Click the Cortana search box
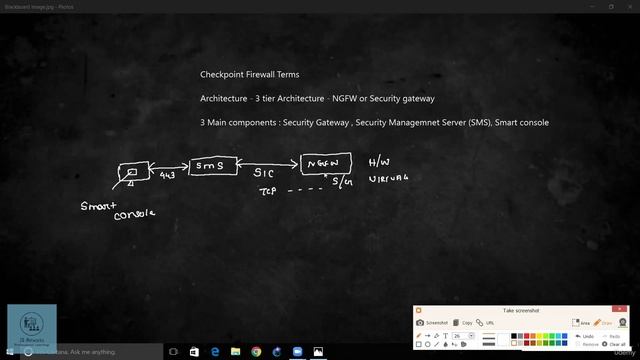The width and height of the screenshot is (640, 360). click(91, 352)
